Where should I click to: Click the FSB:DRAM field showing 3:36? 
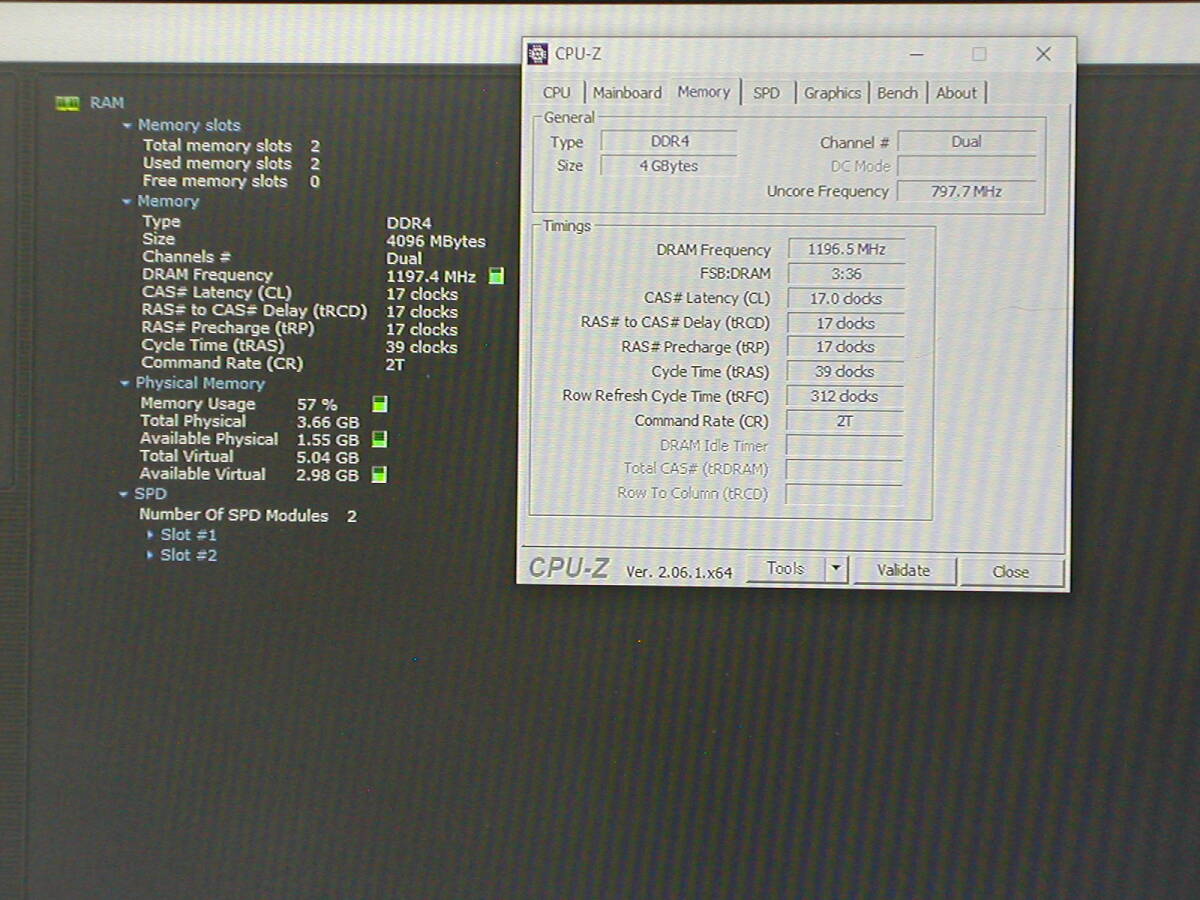(846, 274)
